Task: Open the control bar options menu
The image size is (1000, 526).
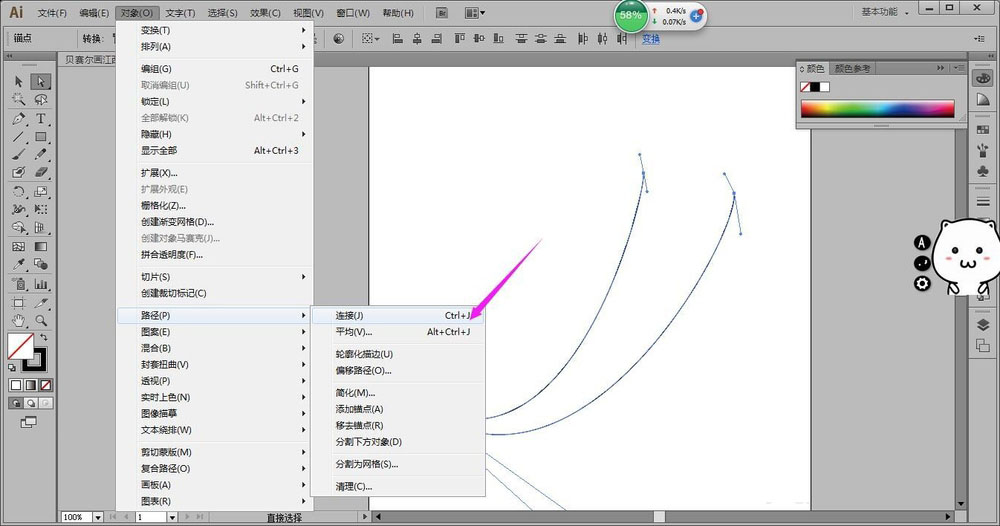Action: [980, 39]
